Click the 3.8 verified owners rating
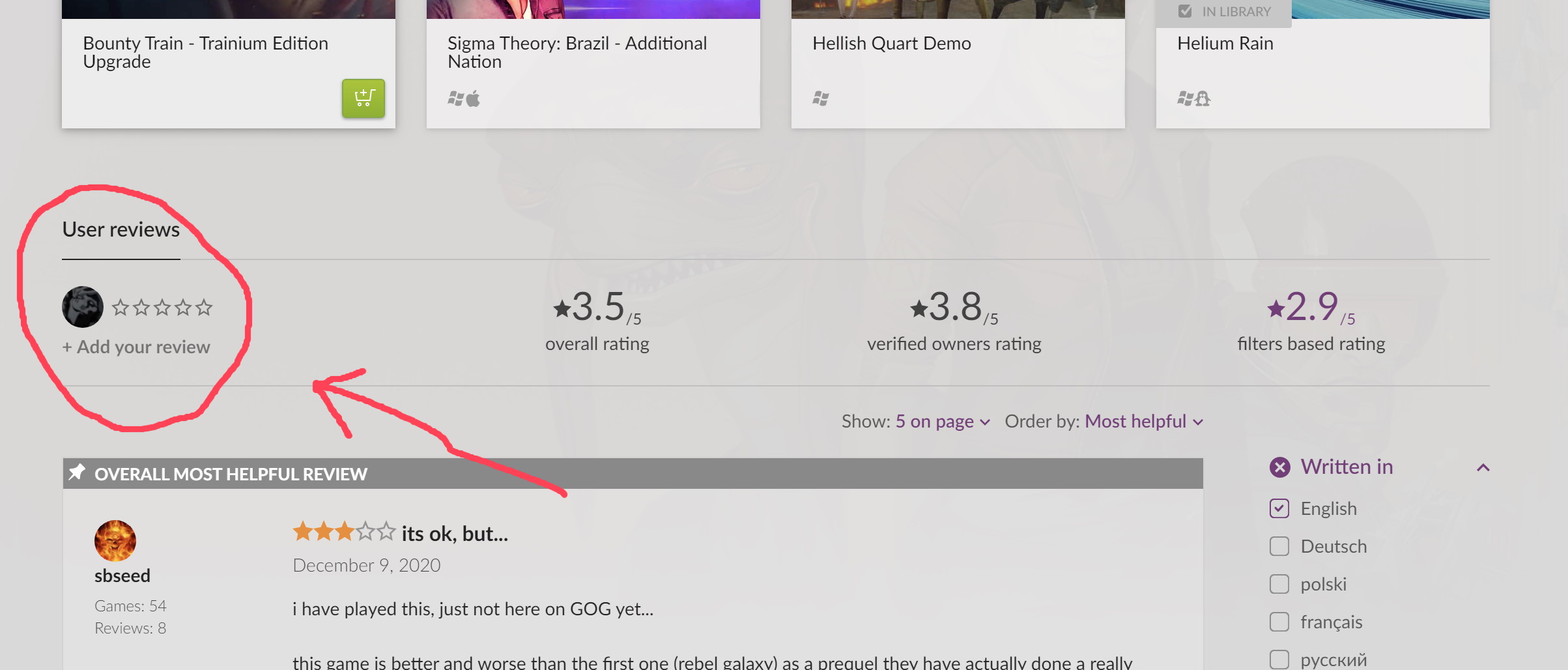The height and width of the screenshot is (670, 1568). [x=954, y=306]
